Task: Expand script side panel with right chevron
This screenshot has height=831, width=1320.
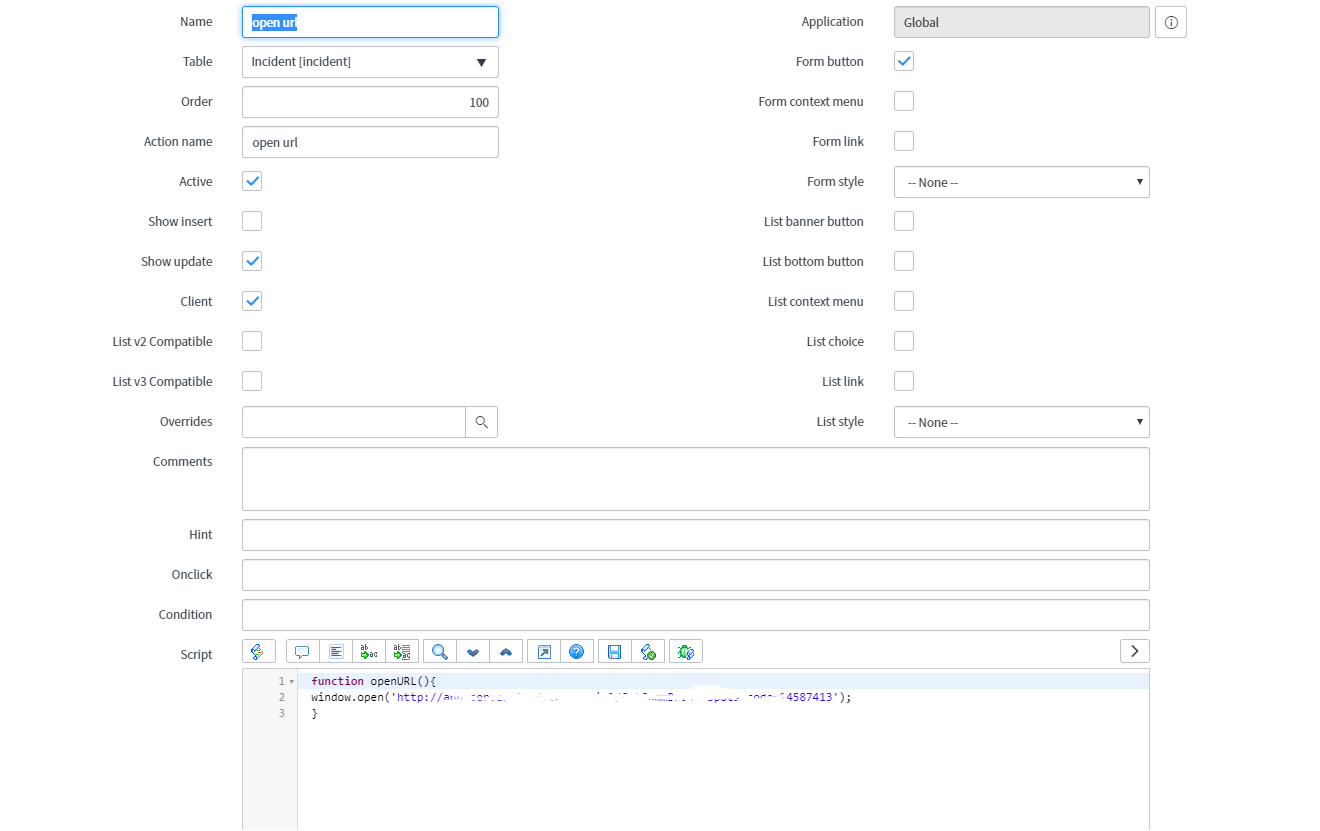Action: (x=1134, y=651)
